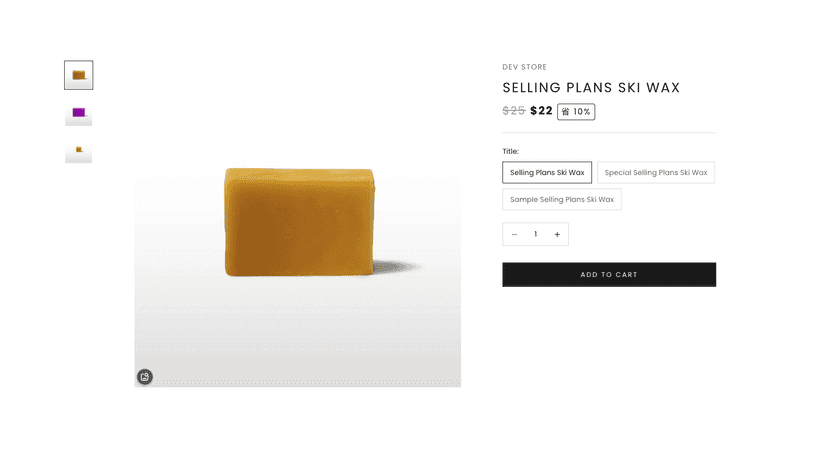This screenshot has height=466, width=828.
Task: Add the ski wax to cart
Action: (x=609, y=275)
